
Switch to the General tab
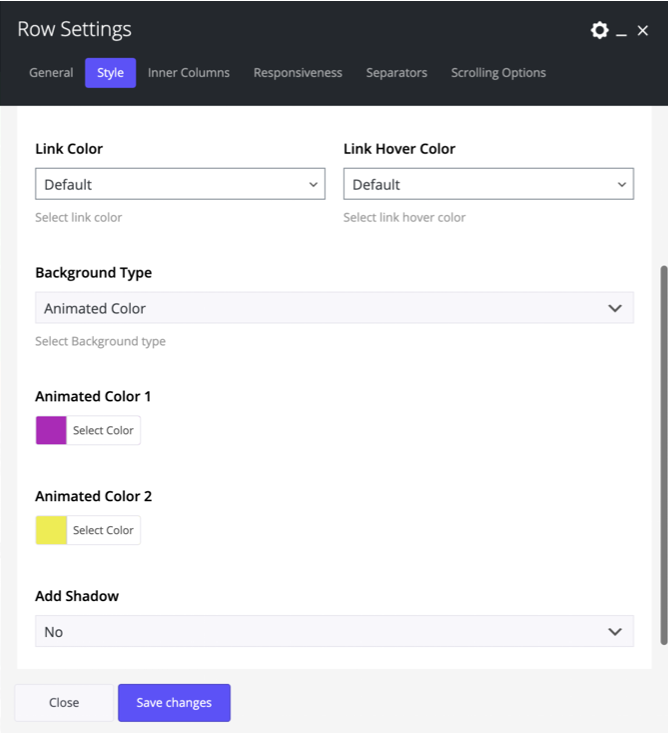pyautogui.click(x=51, y=73)
